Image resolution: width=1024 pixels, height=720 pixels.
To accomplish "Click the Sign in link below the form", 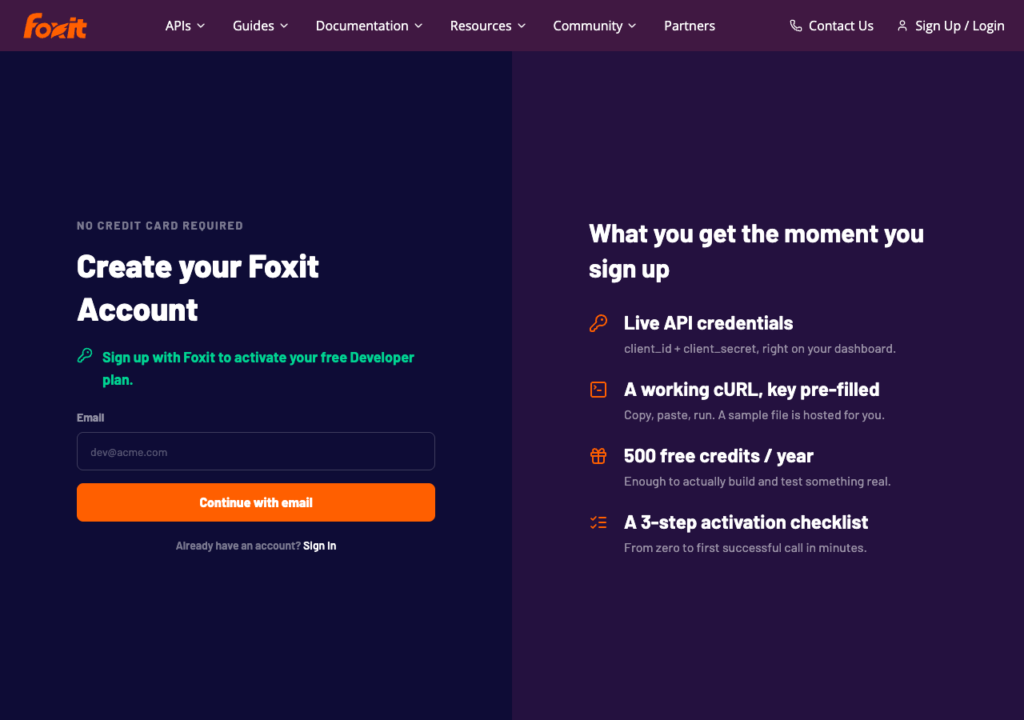I will coord(319,546).
